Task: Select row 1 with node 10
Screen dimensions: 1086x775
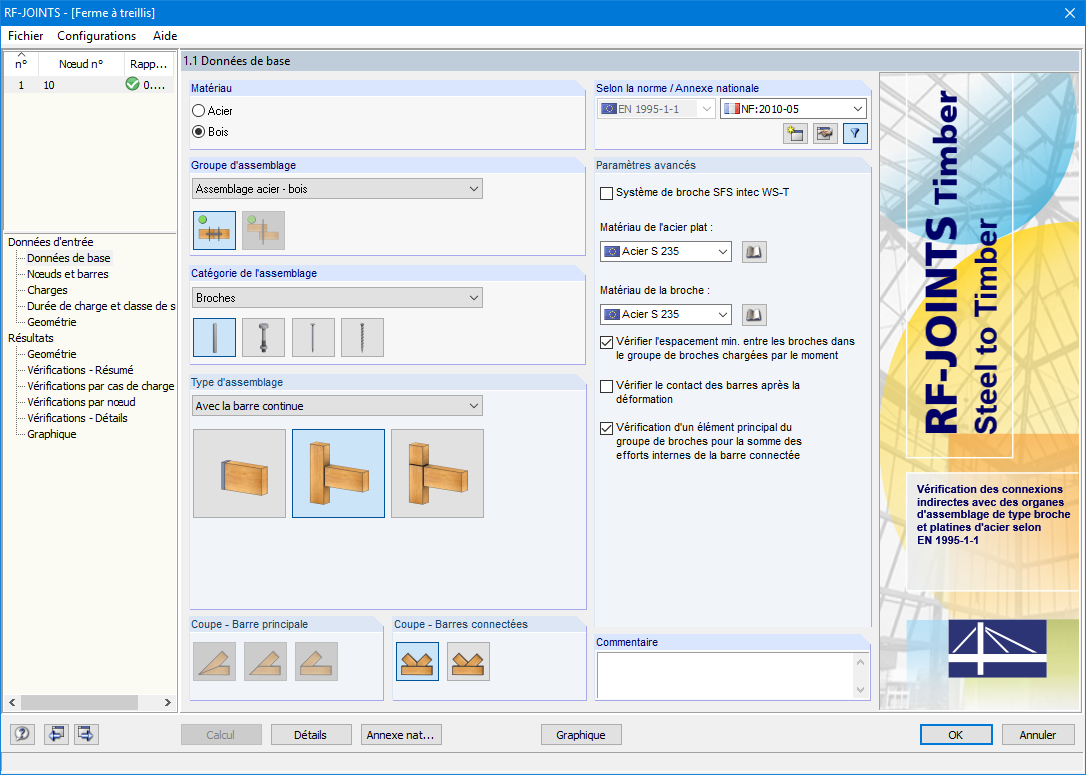Action: coord(90,84)
